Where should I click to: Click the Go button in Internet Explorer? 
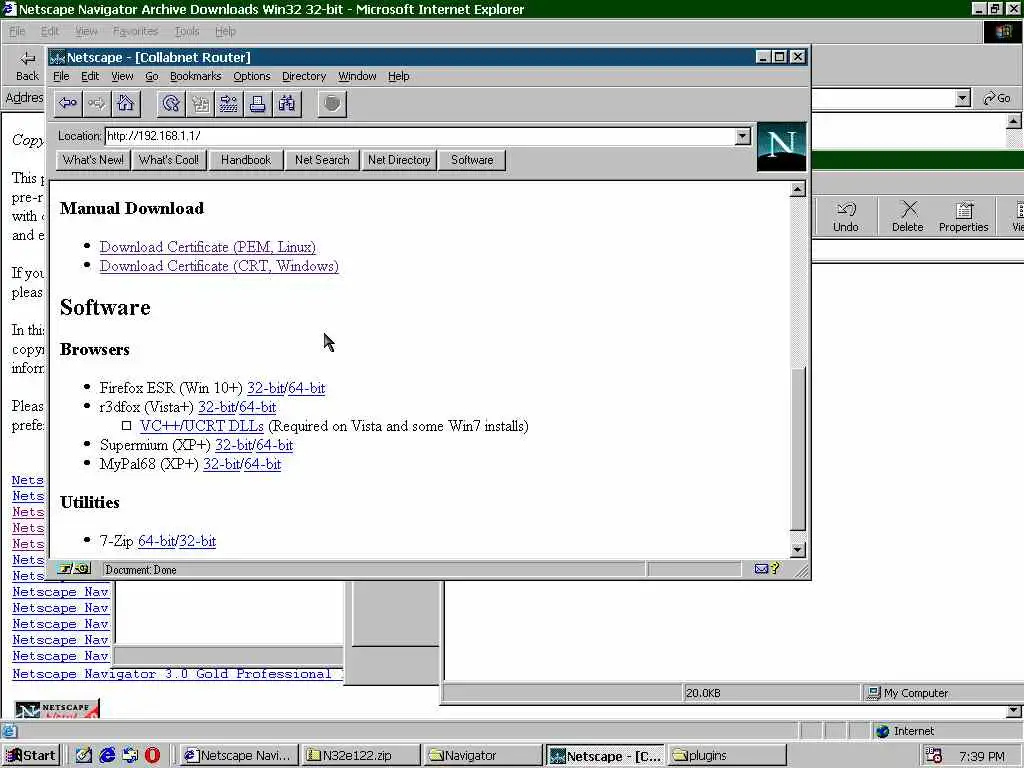coord(997,99)
